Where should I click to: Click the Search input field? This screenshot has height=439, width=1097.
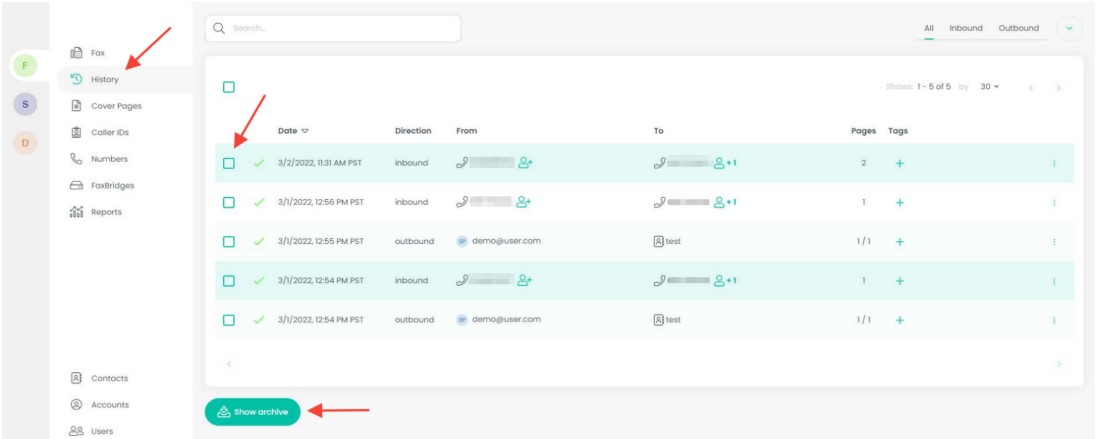(x=333, y=28)
